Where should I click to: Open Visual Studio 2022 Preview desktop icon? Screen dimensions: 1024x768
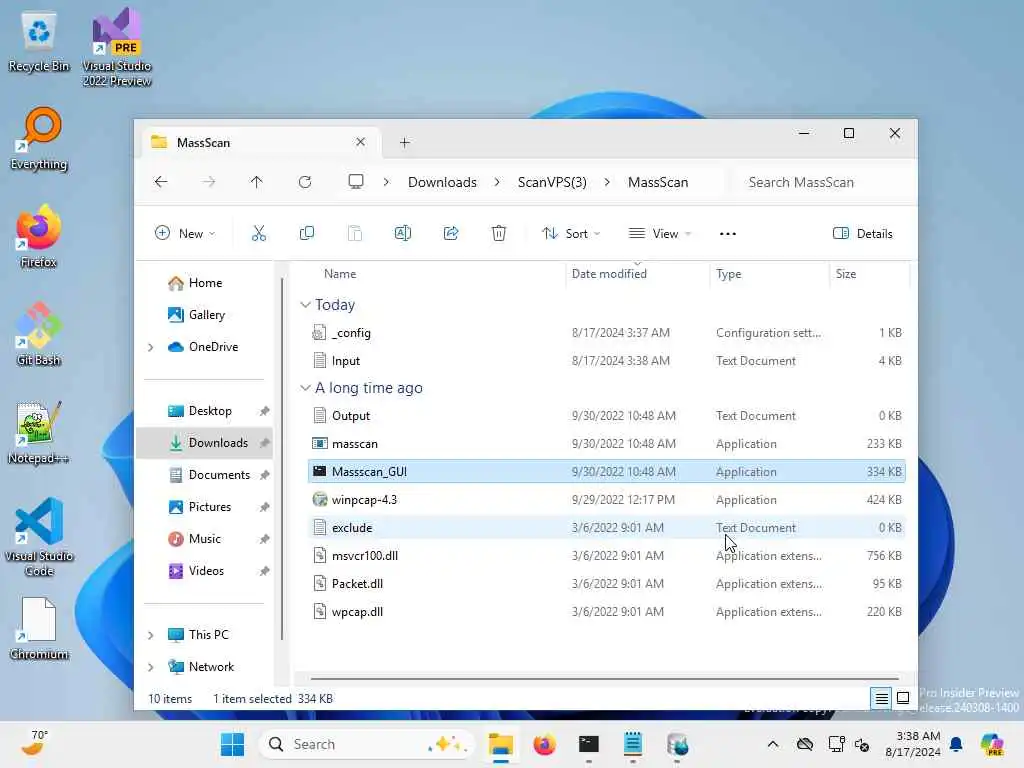[x=117, y=47]
